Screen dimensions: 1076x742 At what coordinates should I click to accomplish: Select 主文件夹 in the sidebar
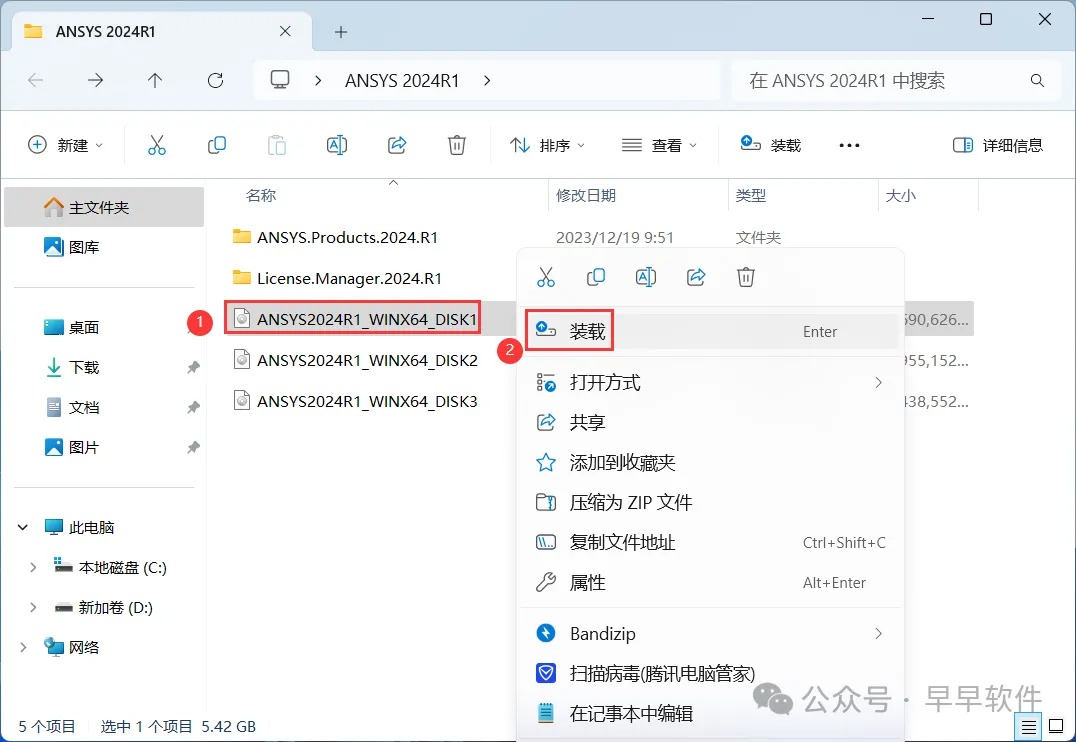(x=104, y=207)
